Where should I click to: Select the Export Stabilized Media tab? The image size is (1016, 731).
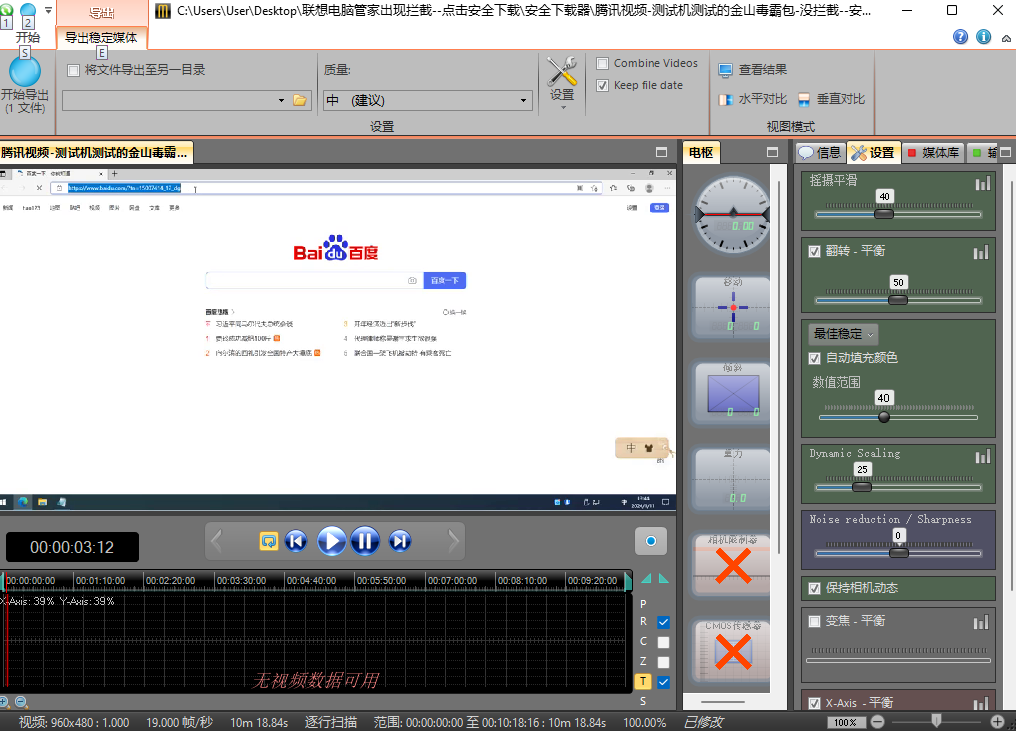click(102, 38)
